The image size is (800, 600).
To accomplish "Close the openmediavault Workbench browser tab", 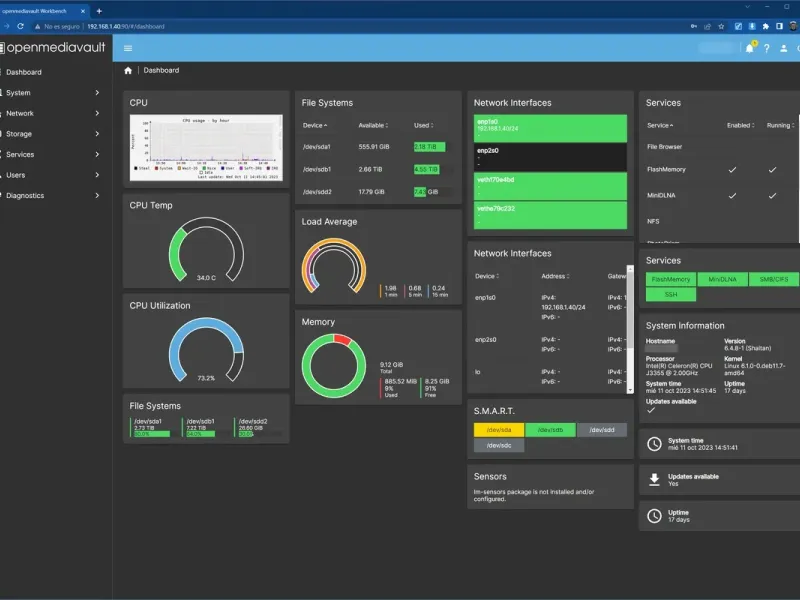I will pyautogui.click(x=83, y=11).
